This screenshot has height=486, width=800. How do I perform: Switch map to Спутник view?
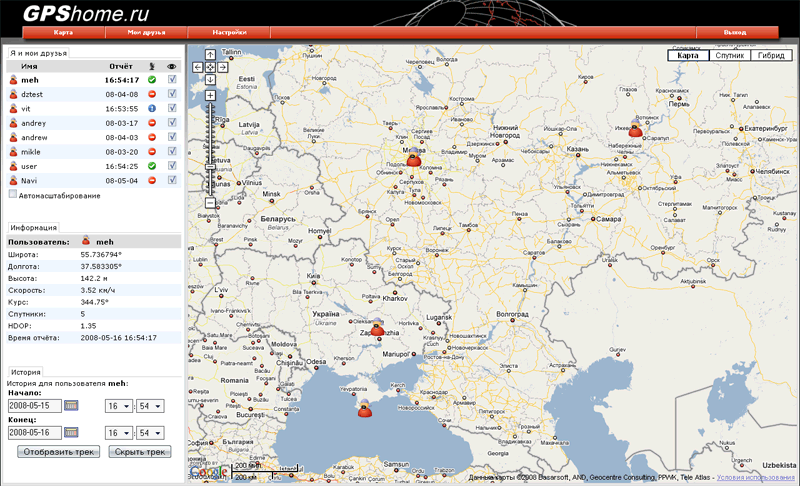coord(730,55)
